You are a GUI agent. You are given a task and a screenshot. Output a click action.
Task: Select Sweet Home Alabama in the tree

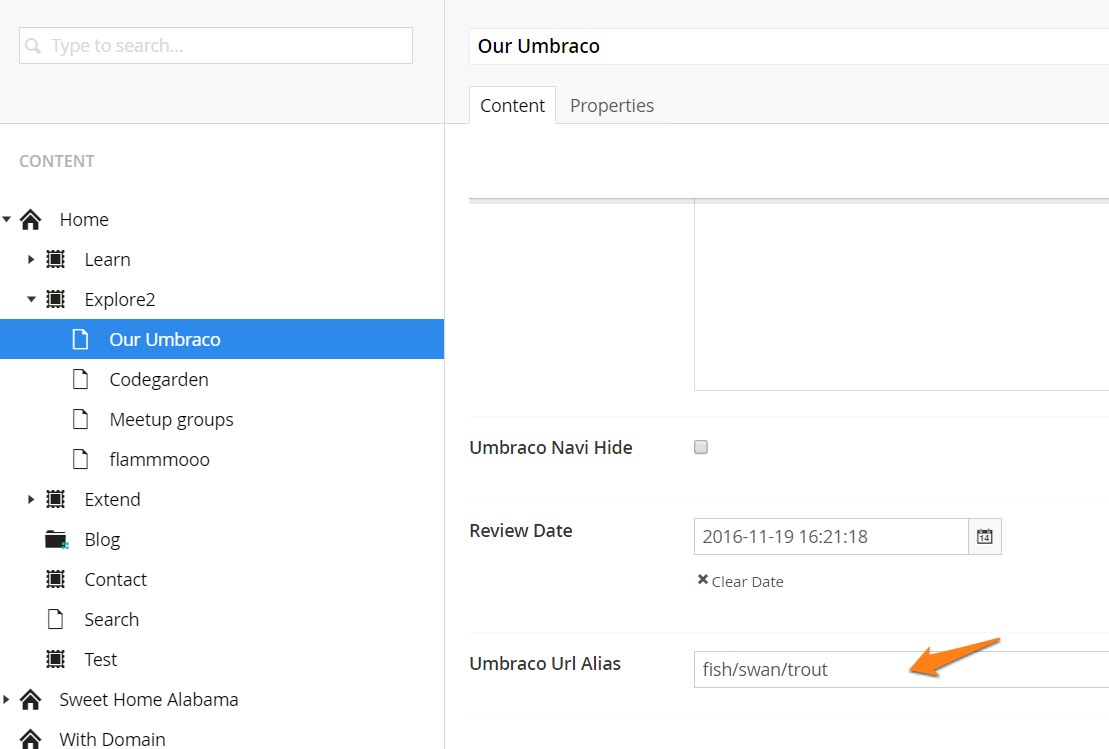click(x=149, y=699)
